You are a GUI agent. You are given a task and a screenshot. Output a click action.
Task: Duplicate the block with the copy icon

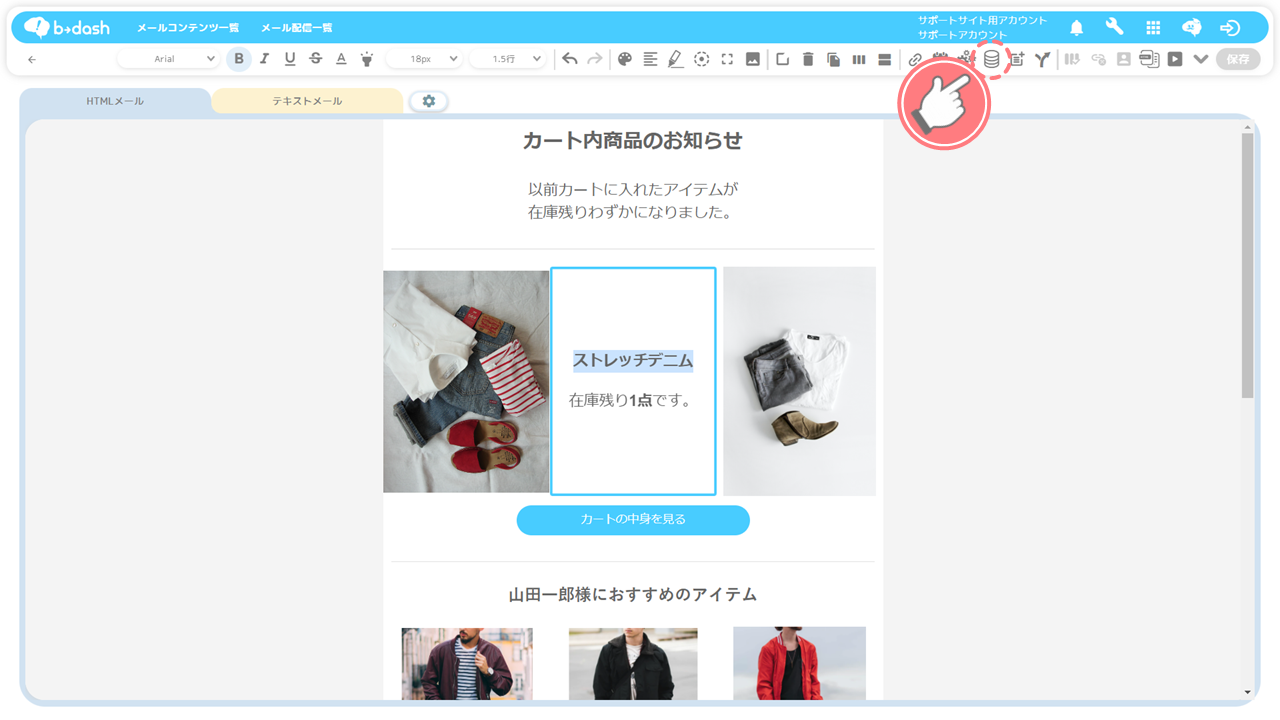(x=833, y=59)
